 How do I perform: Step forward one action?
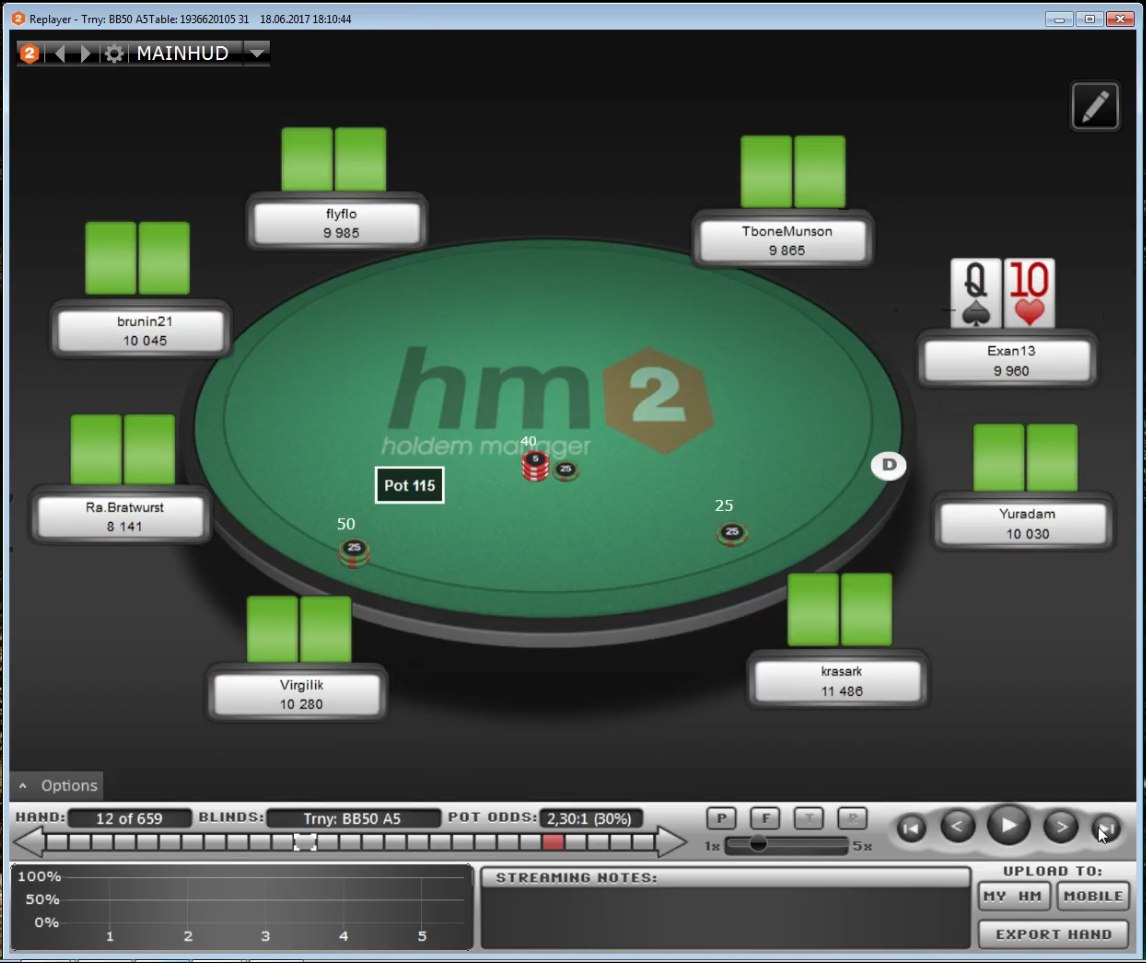point(1060,826)
